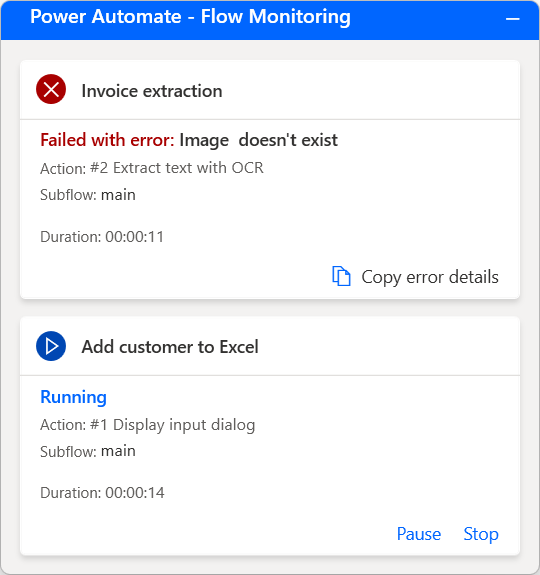Copy error details of failed flow
This screenshot has width=540, height=575.
[x=415, y=276]
